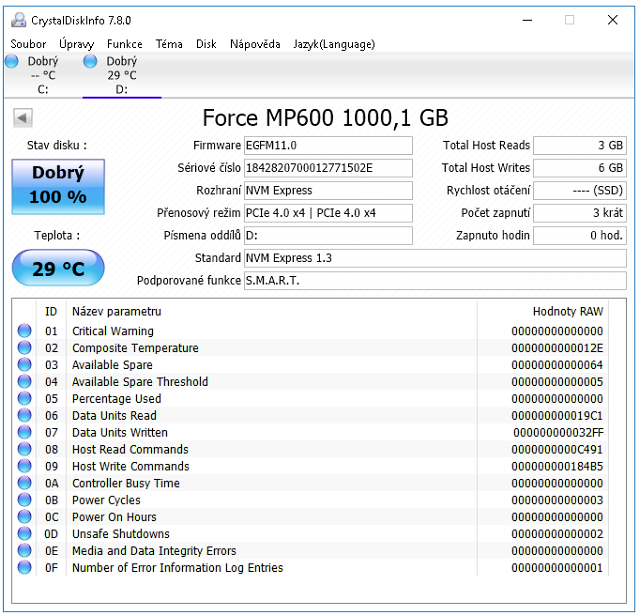
Task: Click the Stav disku label
Action: point(57,145)
